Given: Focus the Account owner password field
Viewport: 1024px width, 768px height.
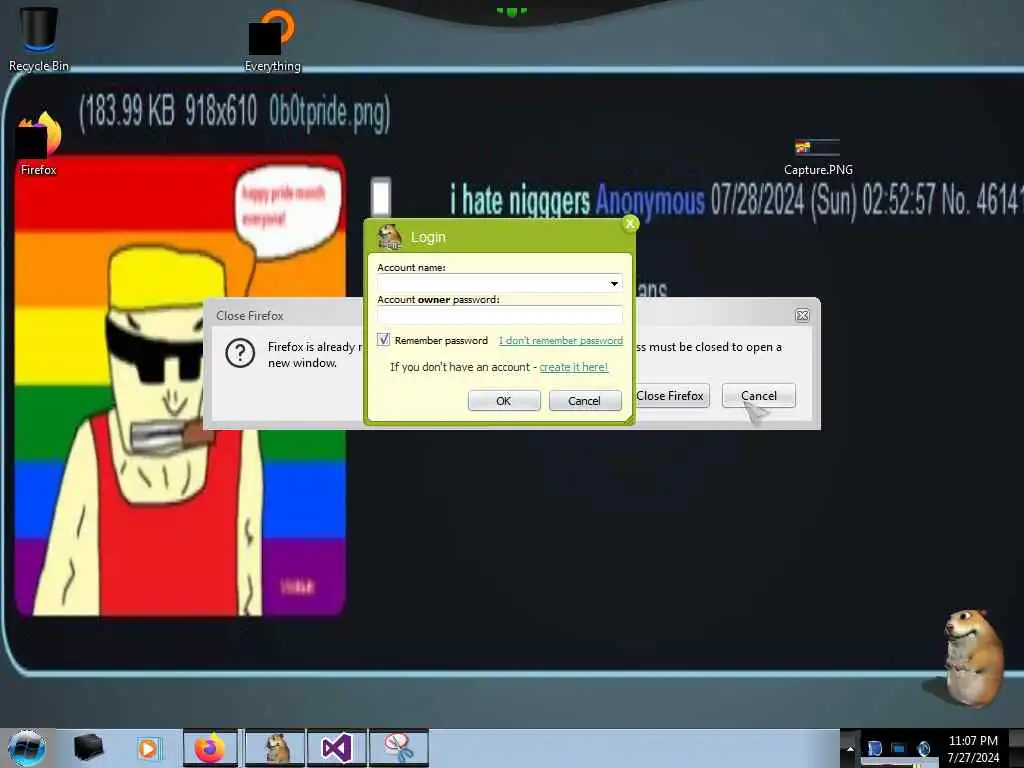Looking at the screenshot, I should 500,315.
